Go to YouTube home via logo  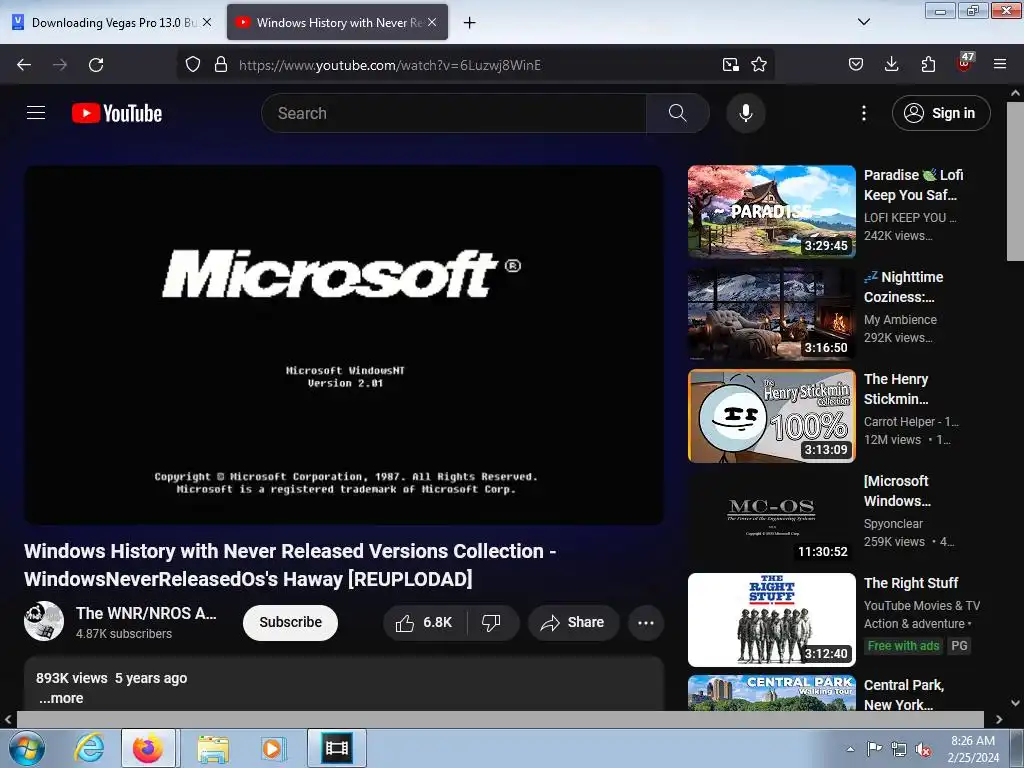[117, 113]
